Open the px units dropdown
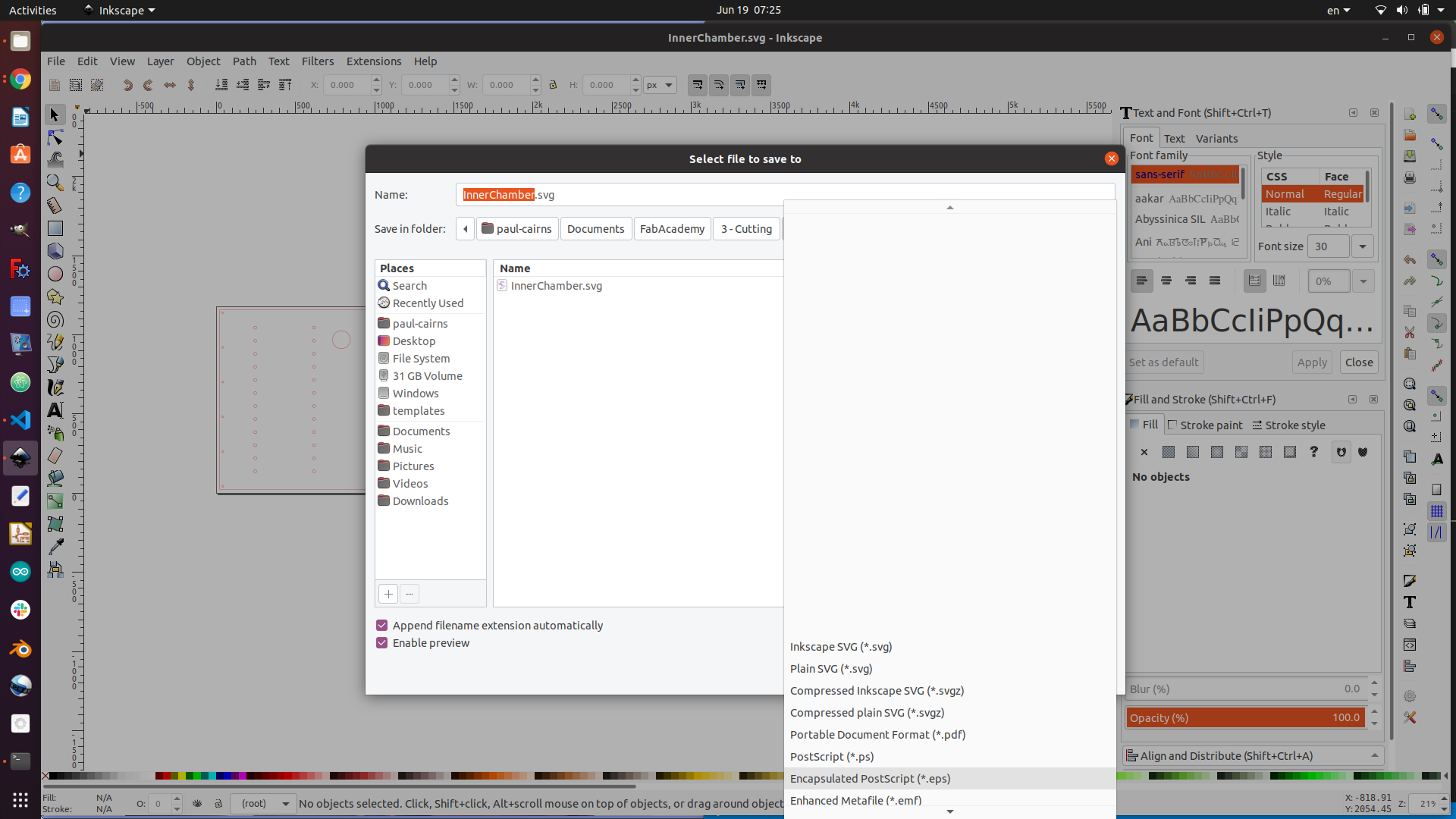 [x=660, y=85]
